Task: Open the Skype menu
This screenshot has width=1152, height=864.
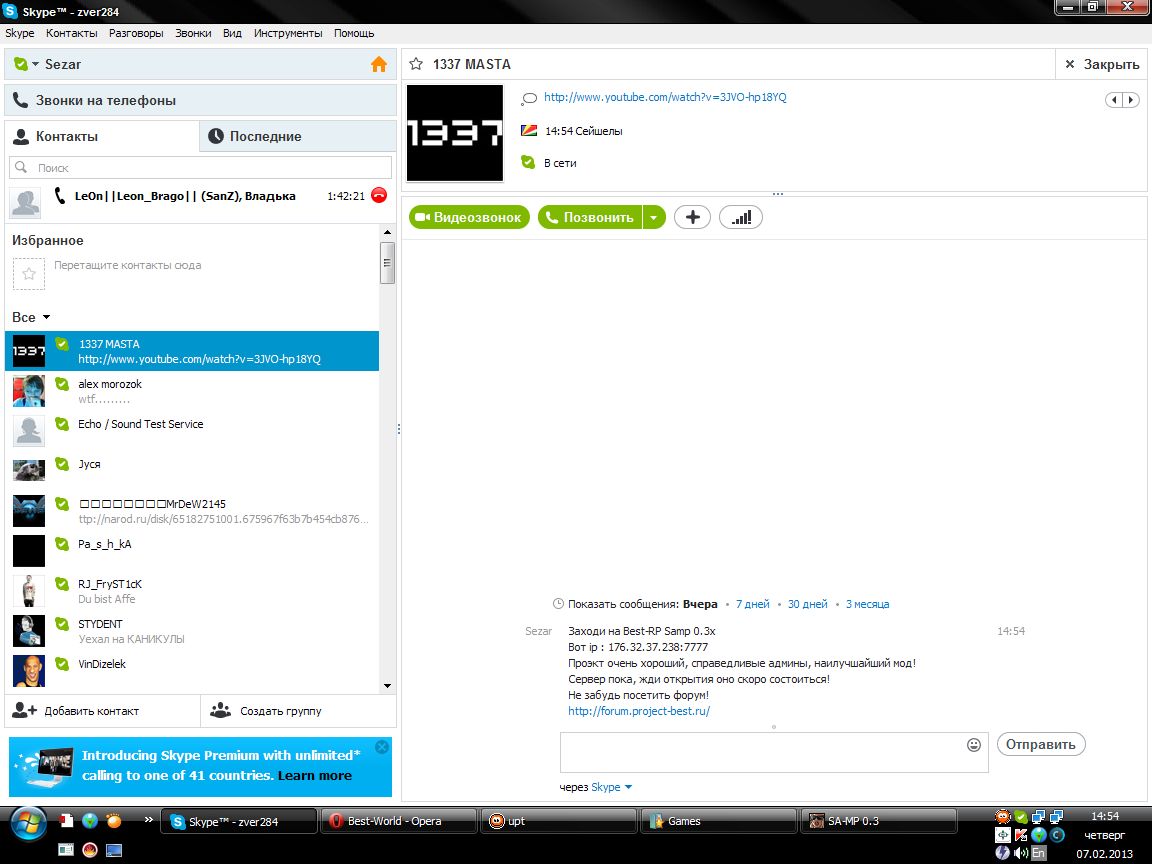Action: coord(20,33)
